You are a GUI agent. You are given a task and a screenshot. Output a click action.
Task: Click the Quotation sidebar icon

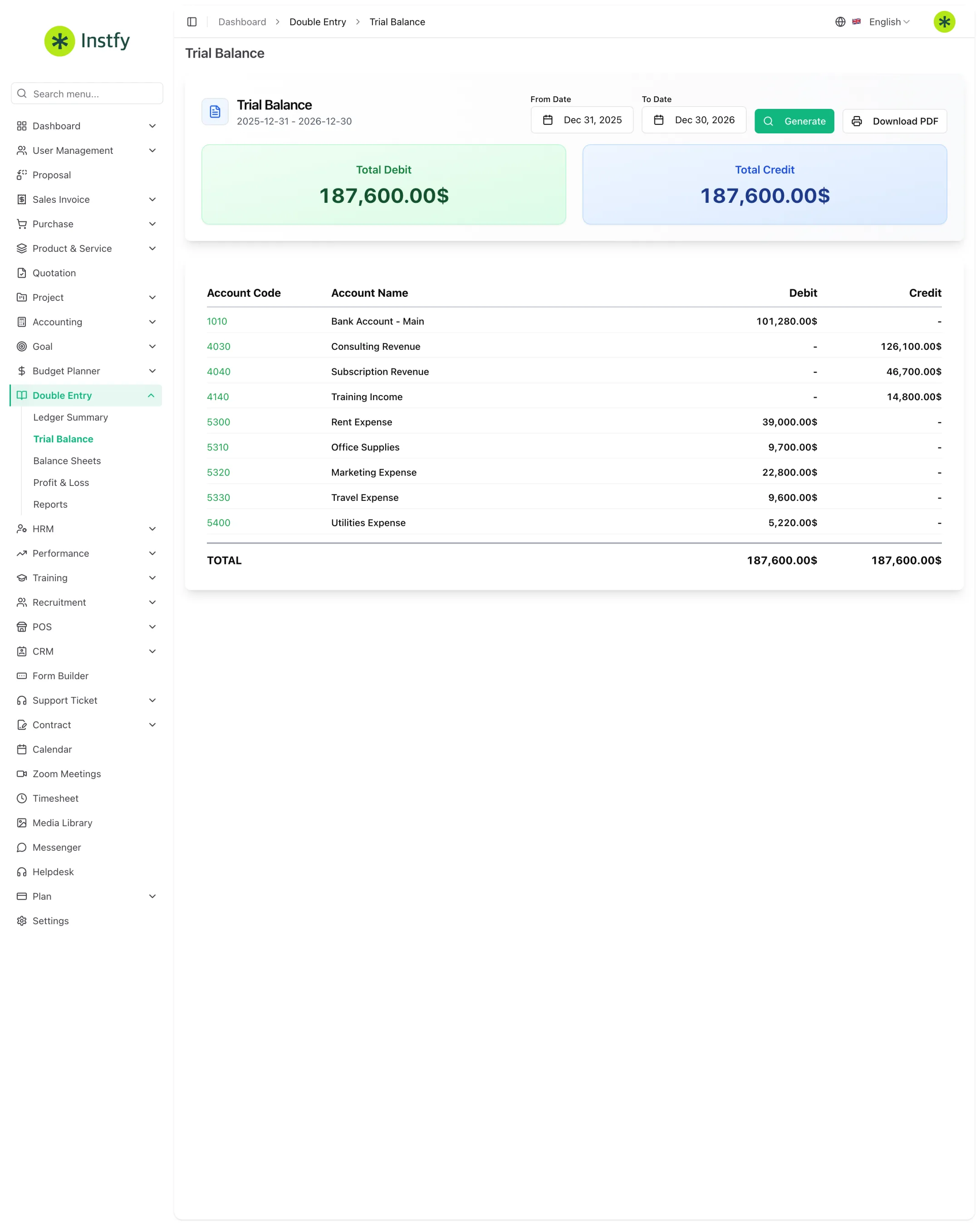click(x=22, y=273)
